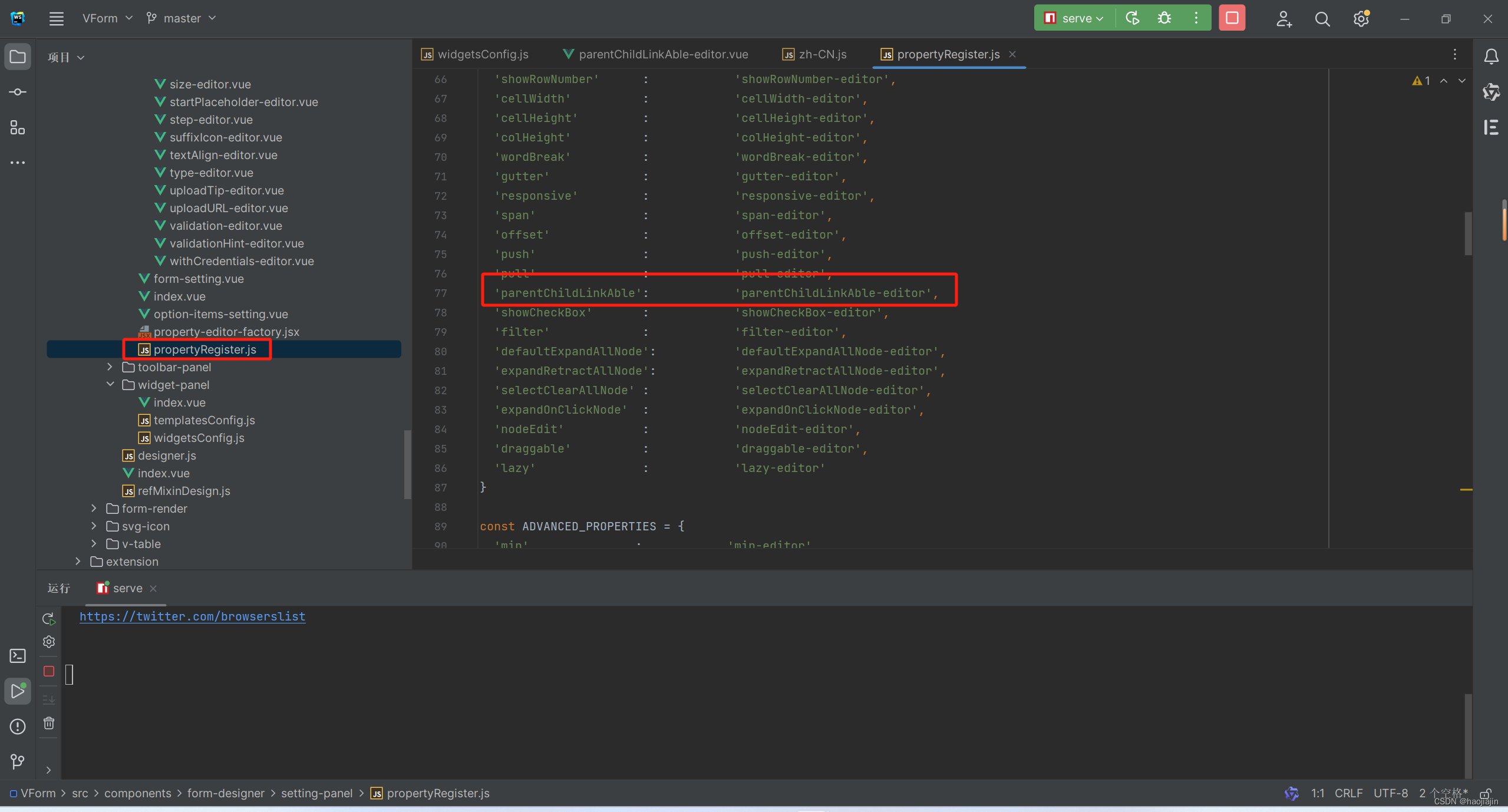Open the twitter.com/browserslist link

click(192, 616)
